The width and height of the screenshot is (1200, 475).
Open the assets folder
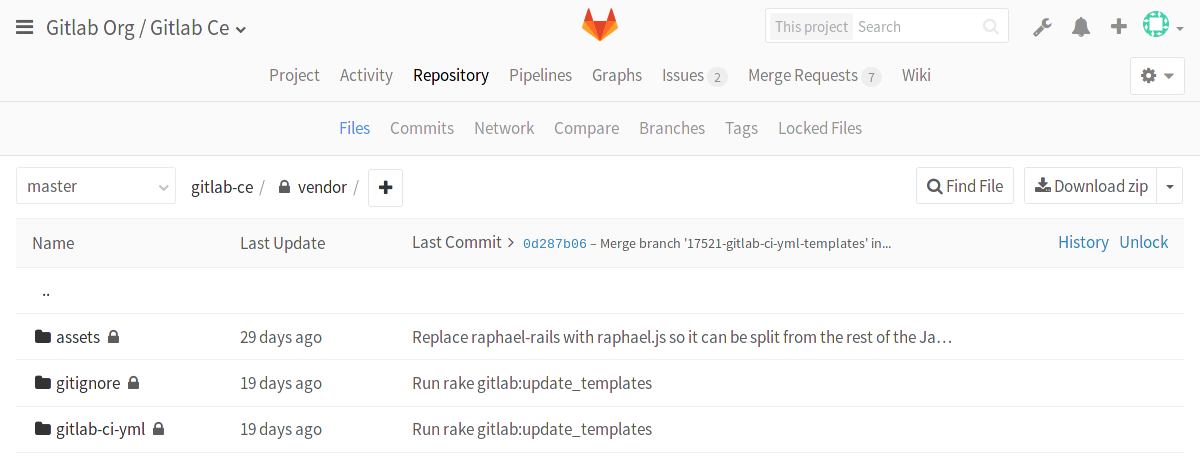pyautogui.click(x=77, y=337)
